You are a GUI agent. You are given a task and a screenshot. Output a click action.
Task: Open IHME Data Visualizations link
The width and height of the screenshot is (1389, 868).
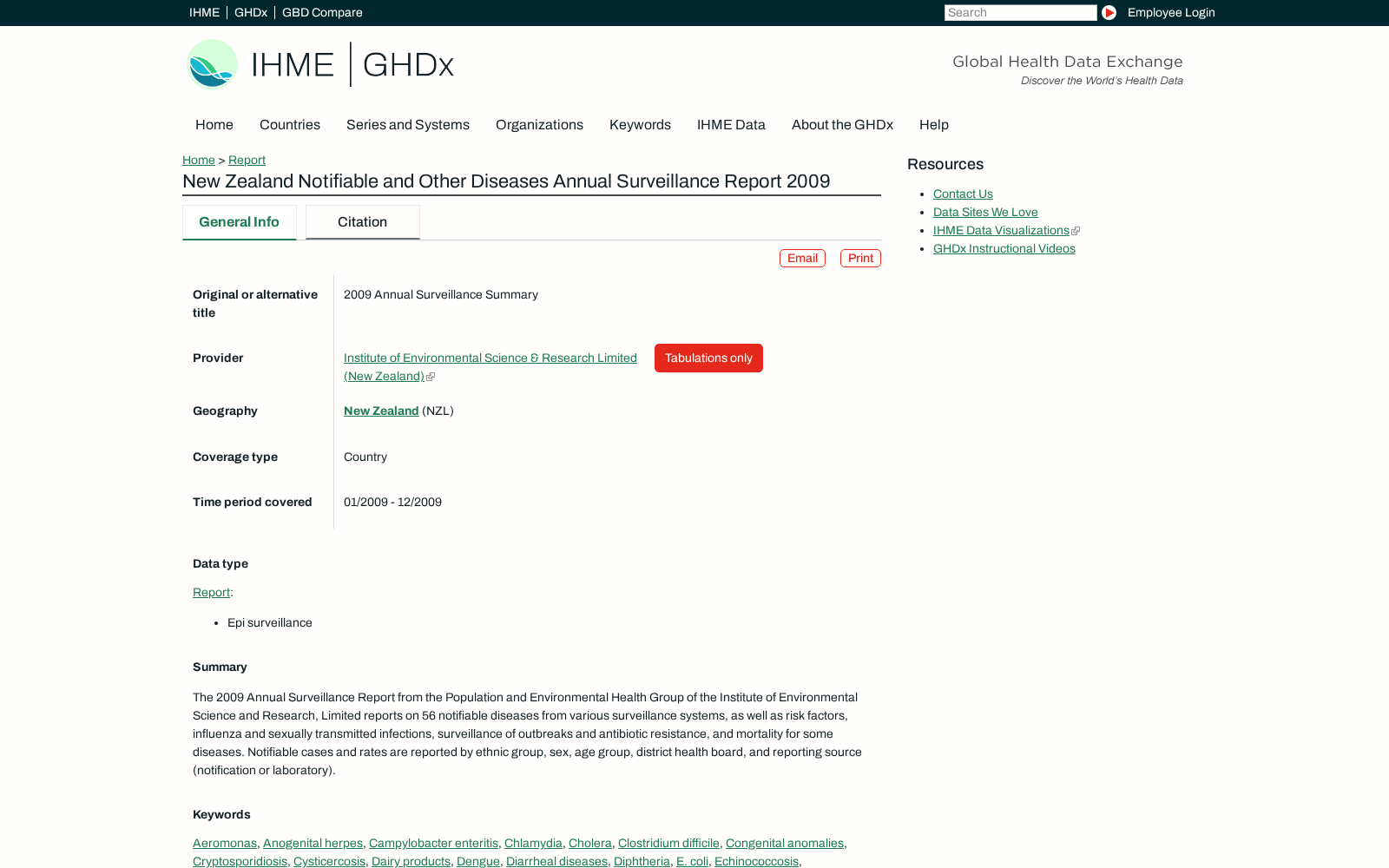1001,231
